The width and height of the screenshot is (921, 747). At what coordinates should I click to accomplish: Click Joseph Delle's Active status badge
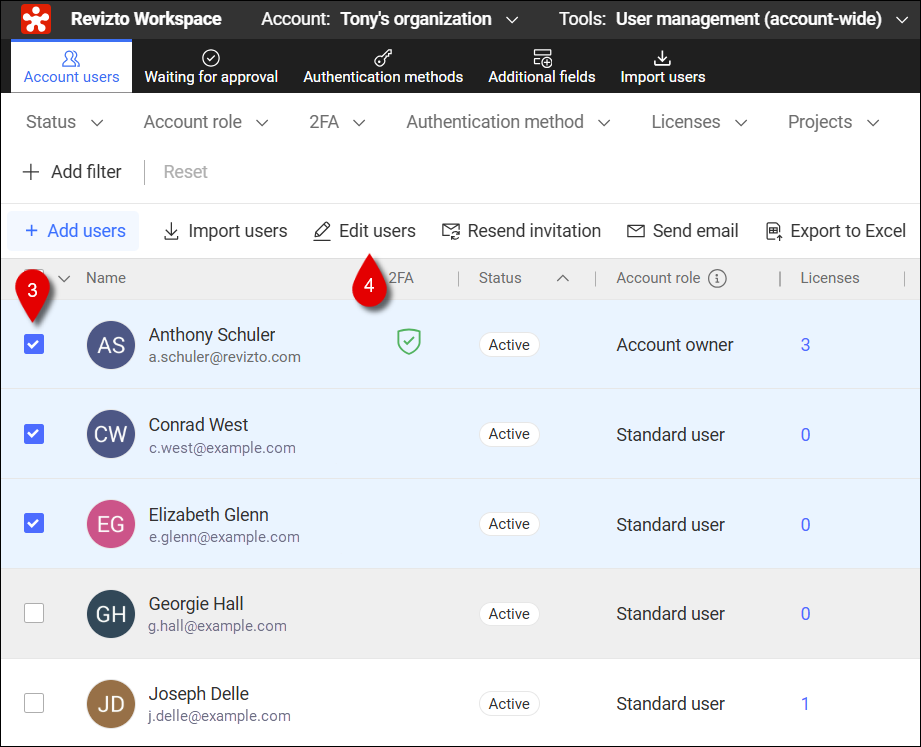click(509, 704)
